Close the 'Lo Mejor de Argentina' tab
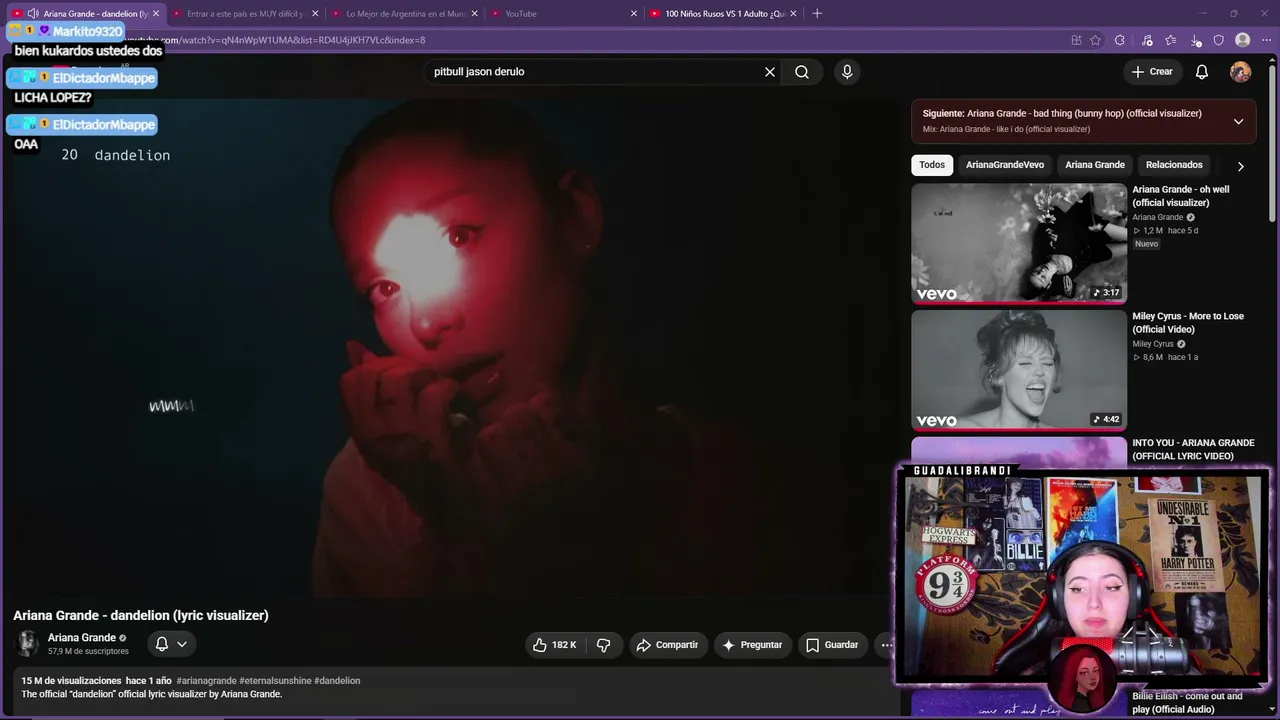 pyautogui.click(x=474, y=14)
